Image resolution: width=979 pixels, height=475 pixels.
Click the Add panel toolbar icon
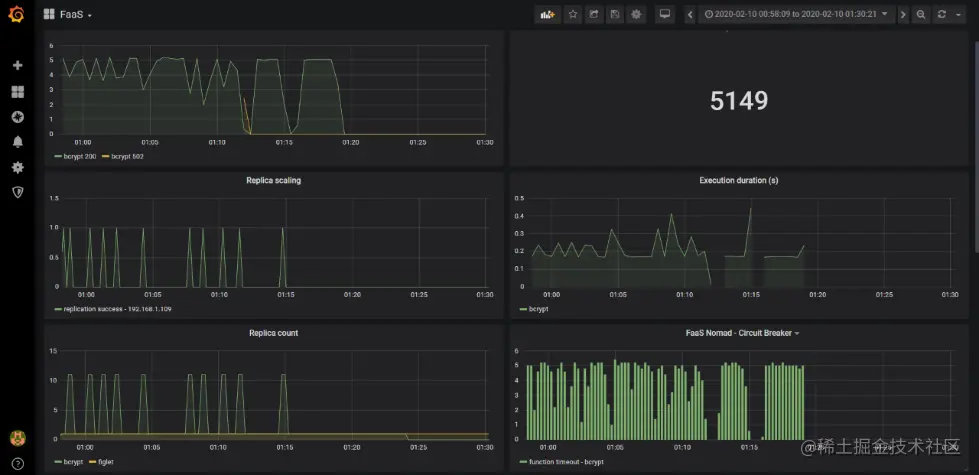tap(548, 14)
